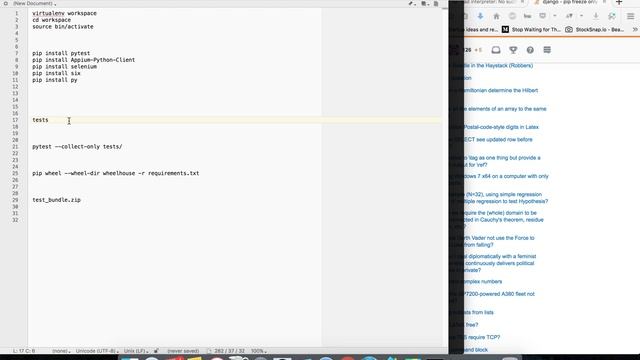This screenshot has height=360, width=640.
Task: Click the 'pytest --collect-only tests/' line
Action: coord(77,147)
